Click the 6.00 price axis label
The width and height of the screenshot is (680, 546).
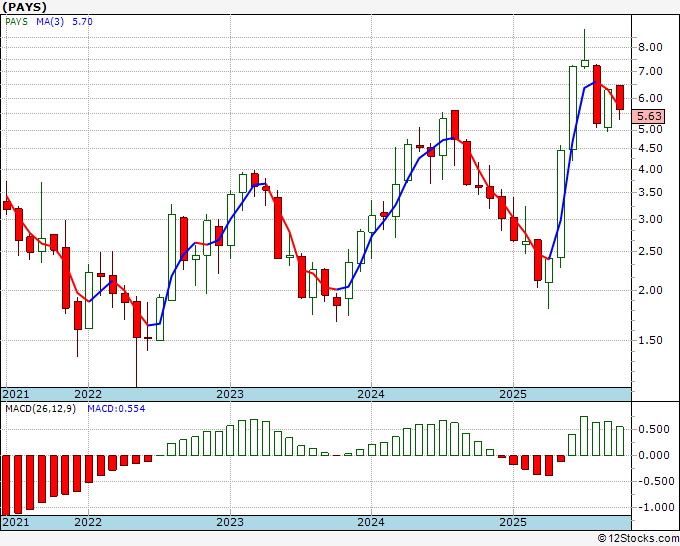point(650,98)
